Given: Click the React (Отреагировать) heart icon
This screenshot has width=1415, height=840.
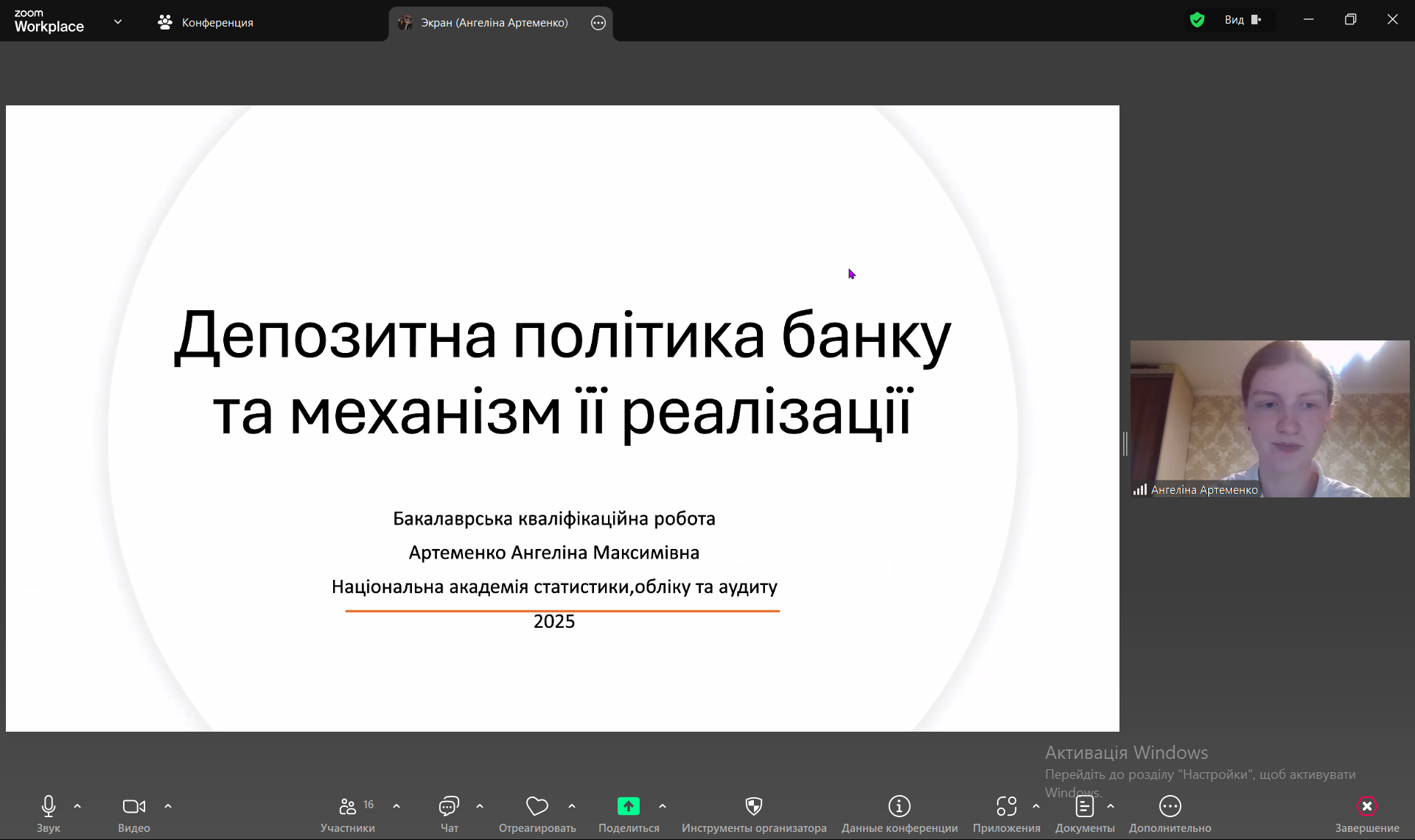Looking at the screenshot, I should point(537,807).
